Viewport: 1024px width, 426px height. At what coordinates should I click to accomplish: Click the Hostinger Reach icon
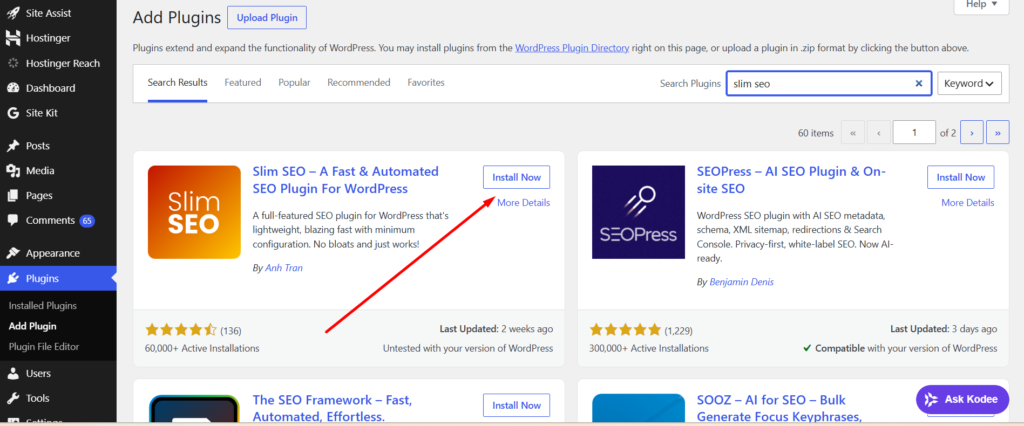pyautogui.click(x=13, y=63)
